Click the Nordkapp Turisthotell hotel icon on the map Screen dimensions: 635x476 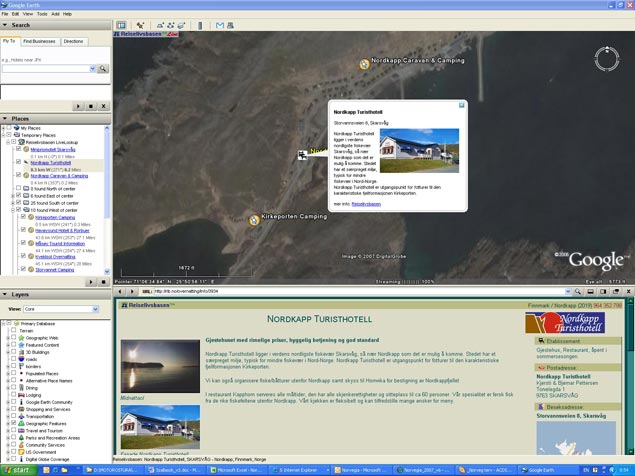(x=303, y=155)
